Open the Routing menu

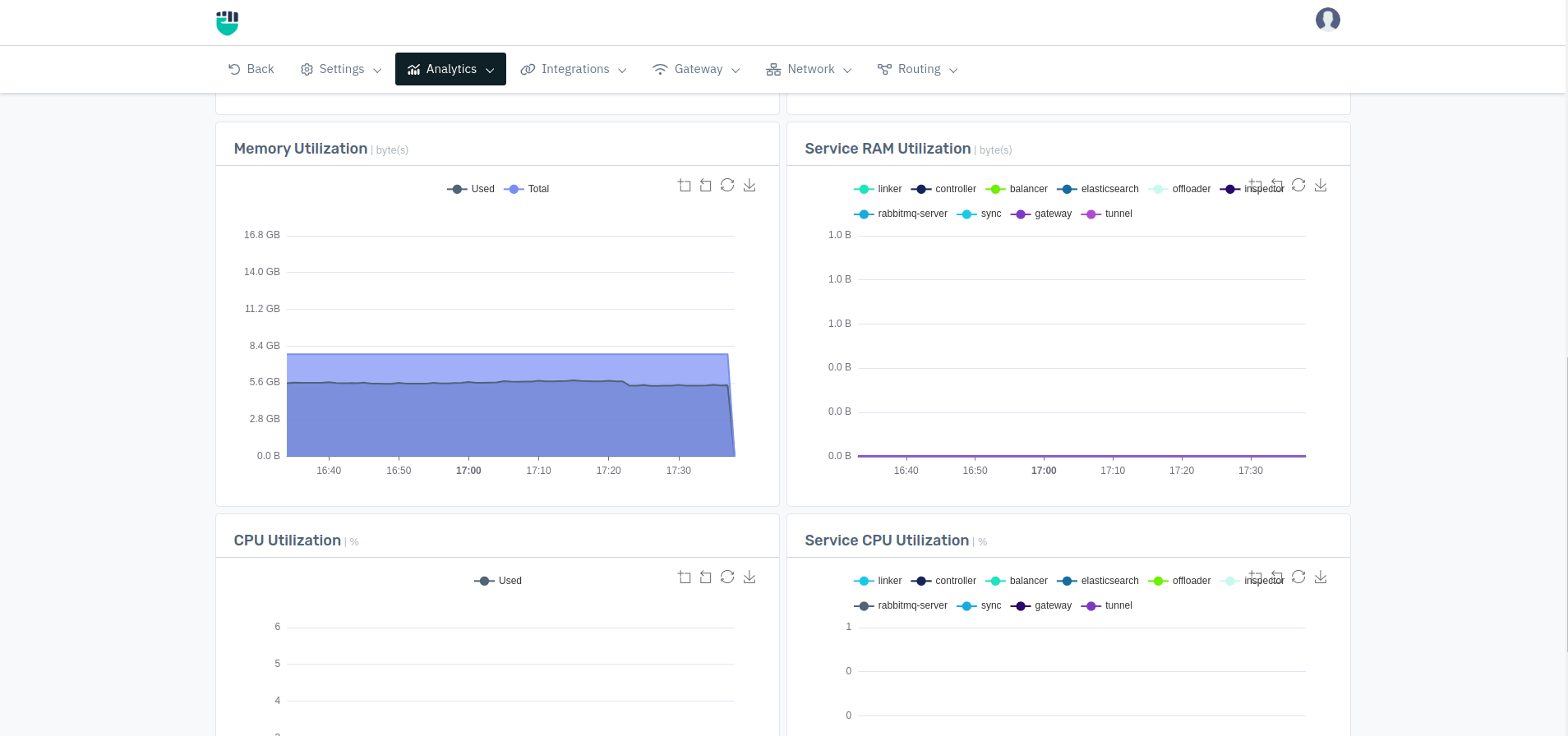[x=918, y=69]
